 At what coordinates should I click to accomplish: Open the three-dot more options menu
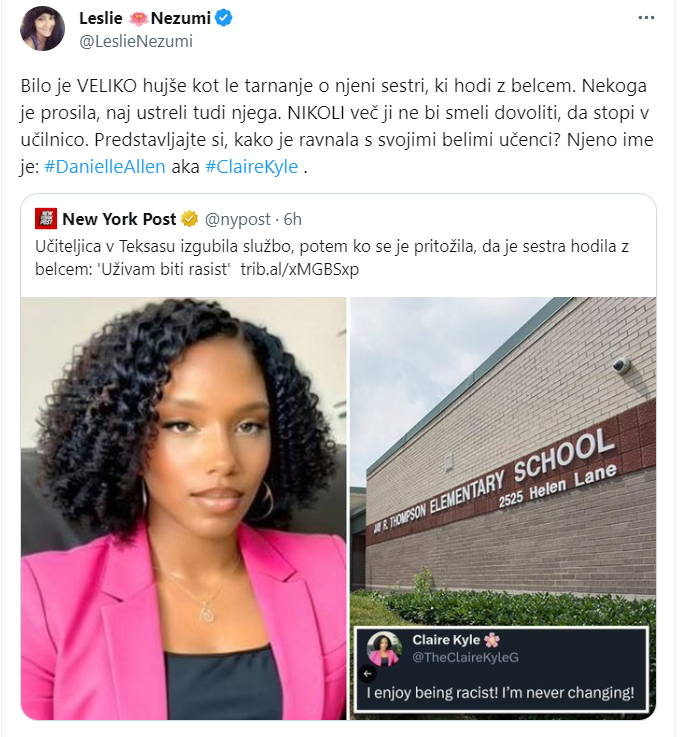click(646, 18)
